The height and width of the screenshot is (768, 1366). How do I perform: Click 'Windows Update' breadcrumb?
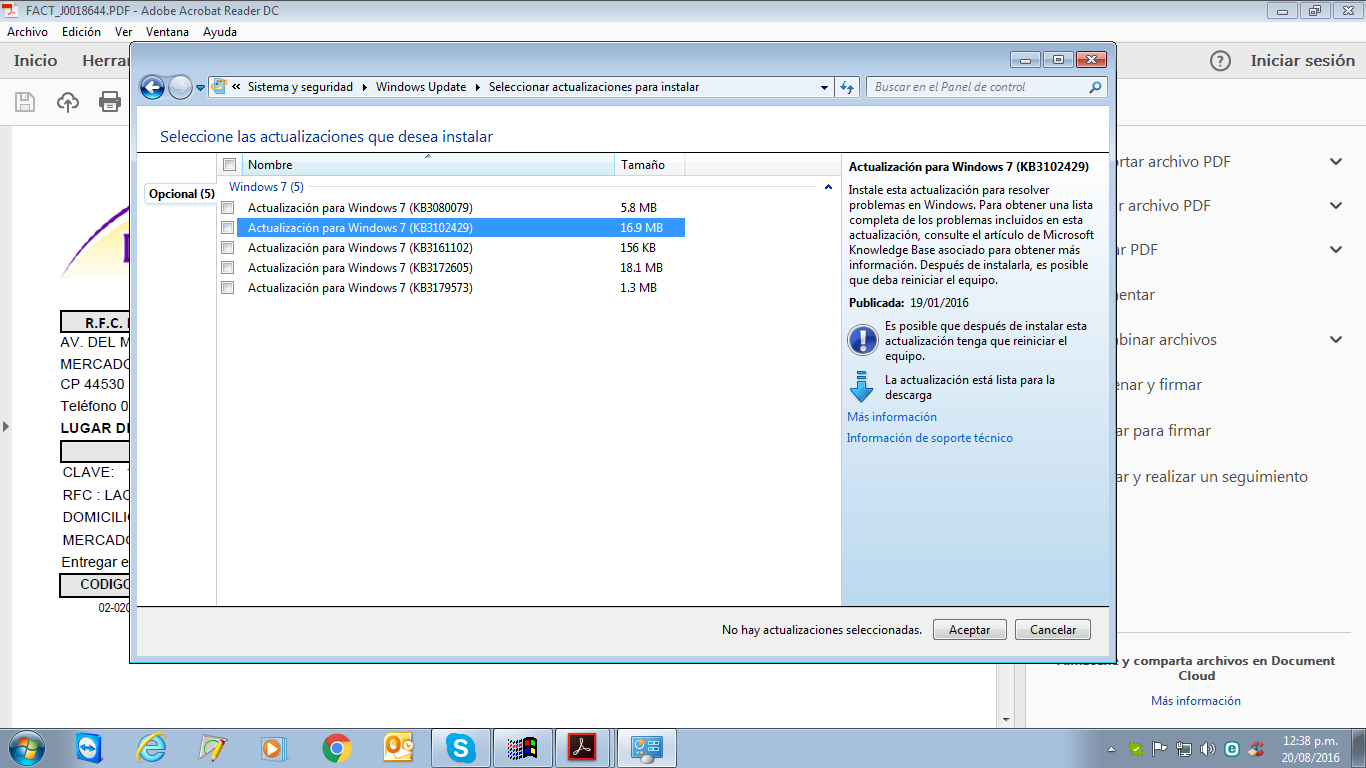(421, 87)
